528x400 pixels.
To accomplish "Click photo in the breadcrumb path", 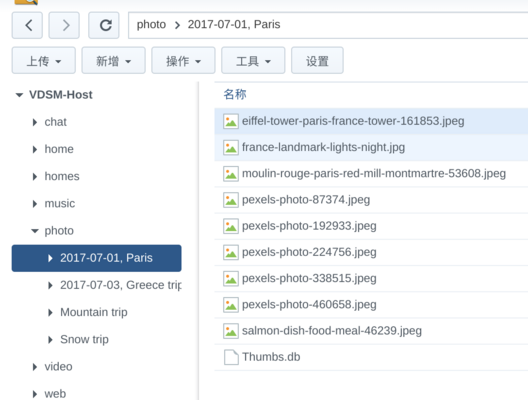I will 151,25.
